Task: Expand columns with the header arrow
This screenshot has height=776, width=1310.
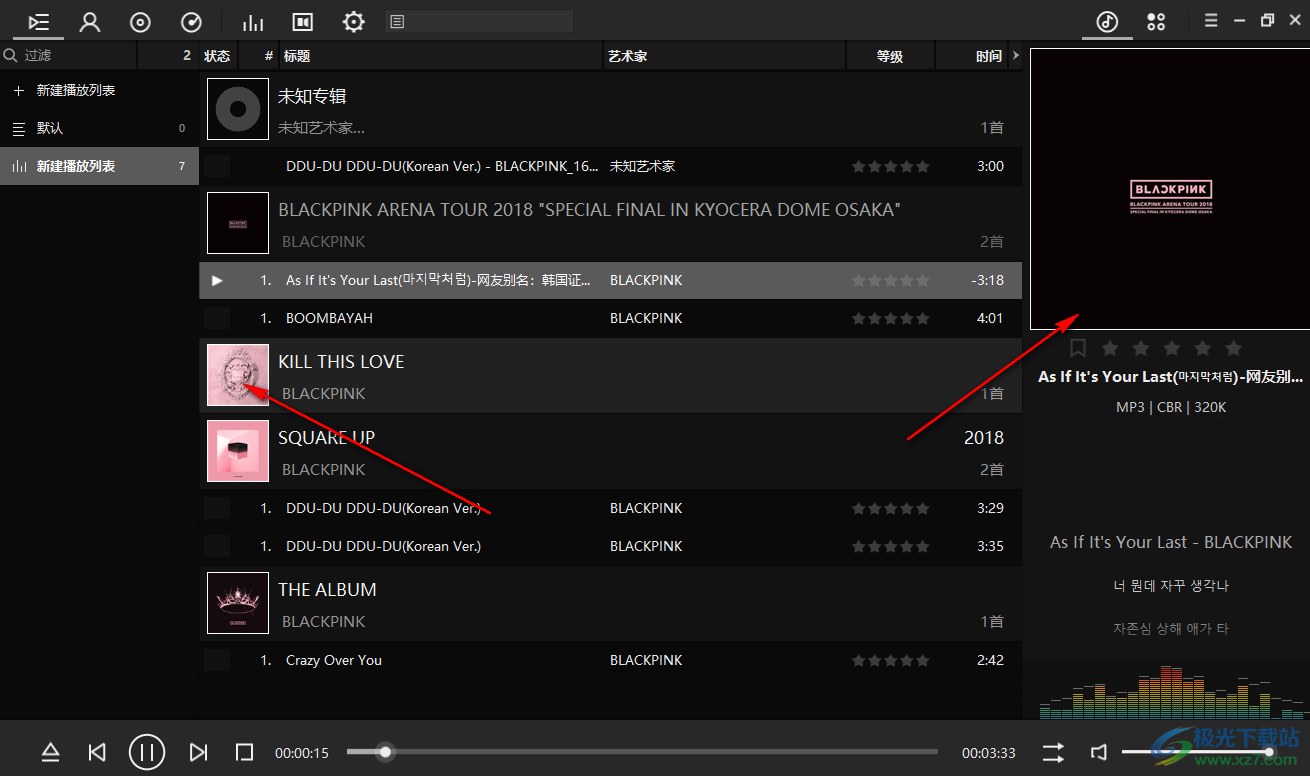Action: coord(1016,56)
